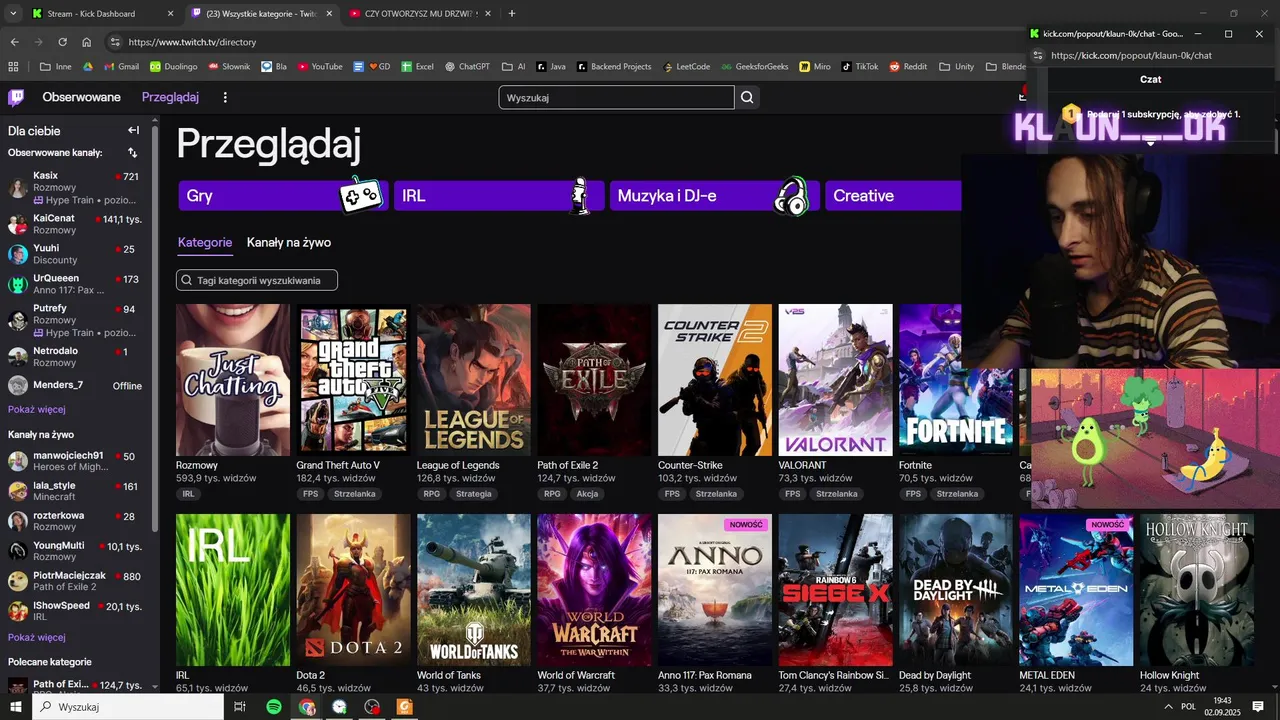Open Spotify from the taskbar
The height and width of the screenshot is (720, 1280).
pos(274,707)
